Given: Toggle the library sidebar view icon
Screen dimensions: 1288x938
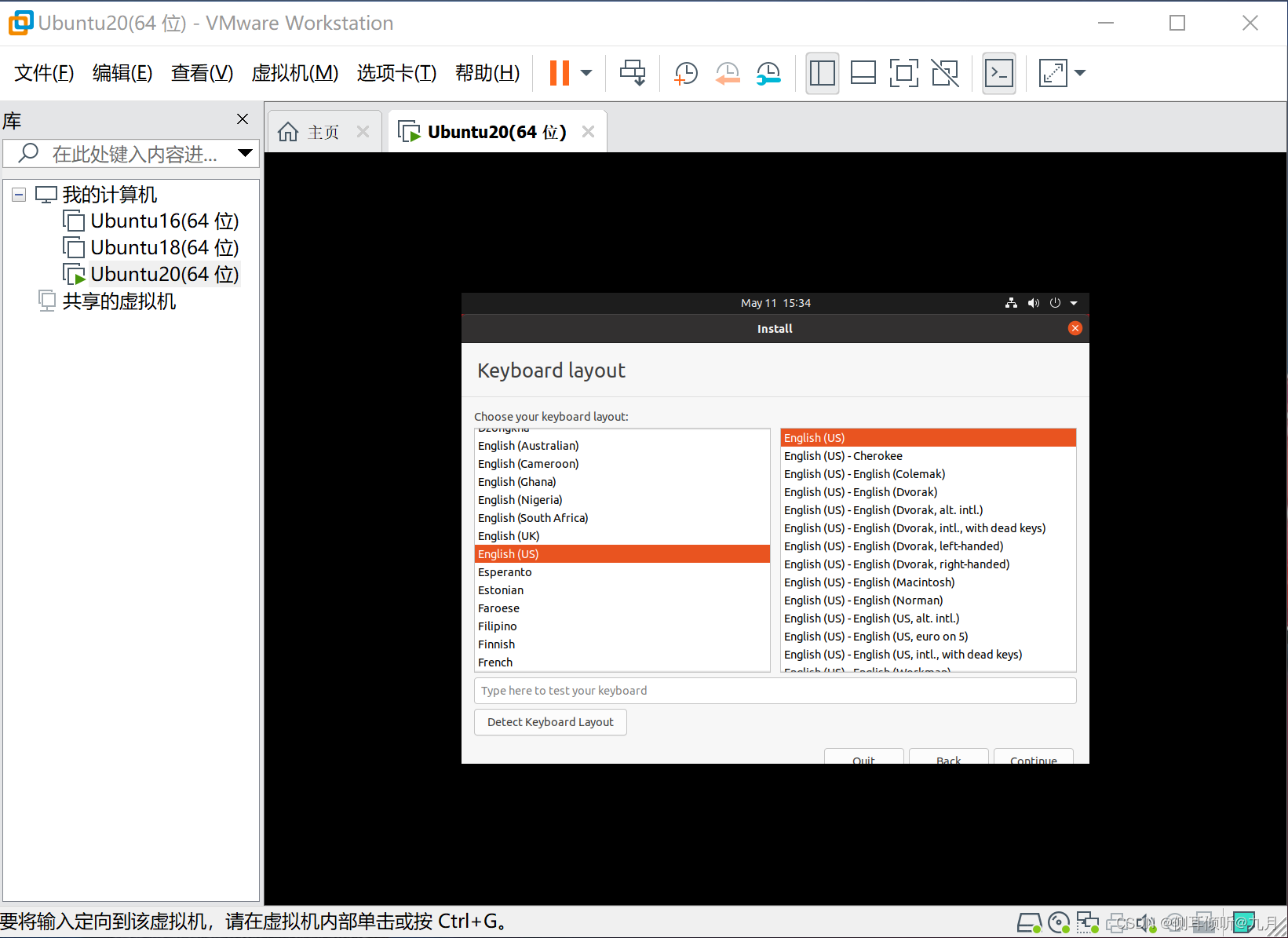Looking at the screenshot, I should (x=823, y=73).
